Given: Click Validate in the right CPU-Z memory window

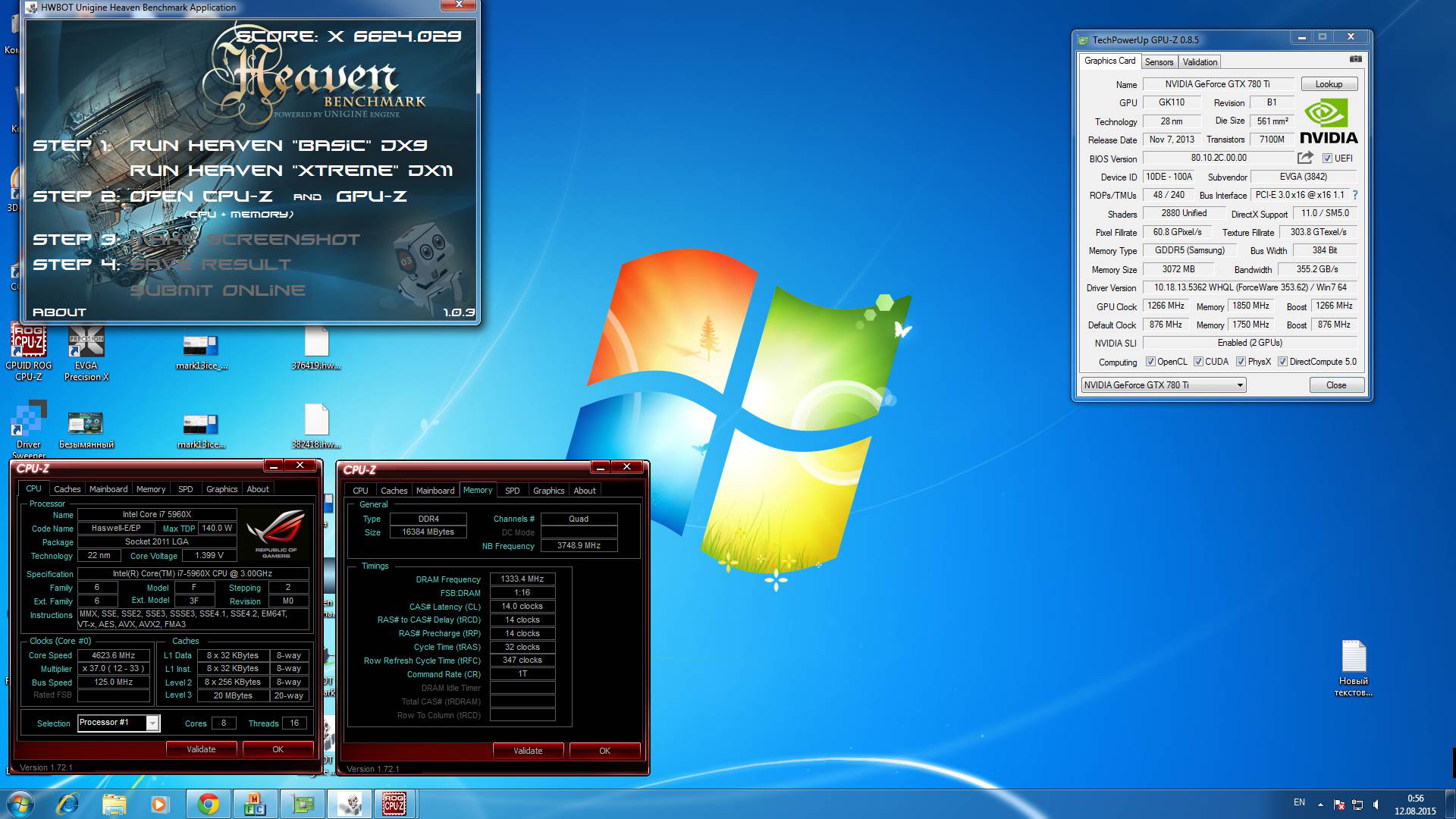Looking at the screenshot, I should point(528,751).
